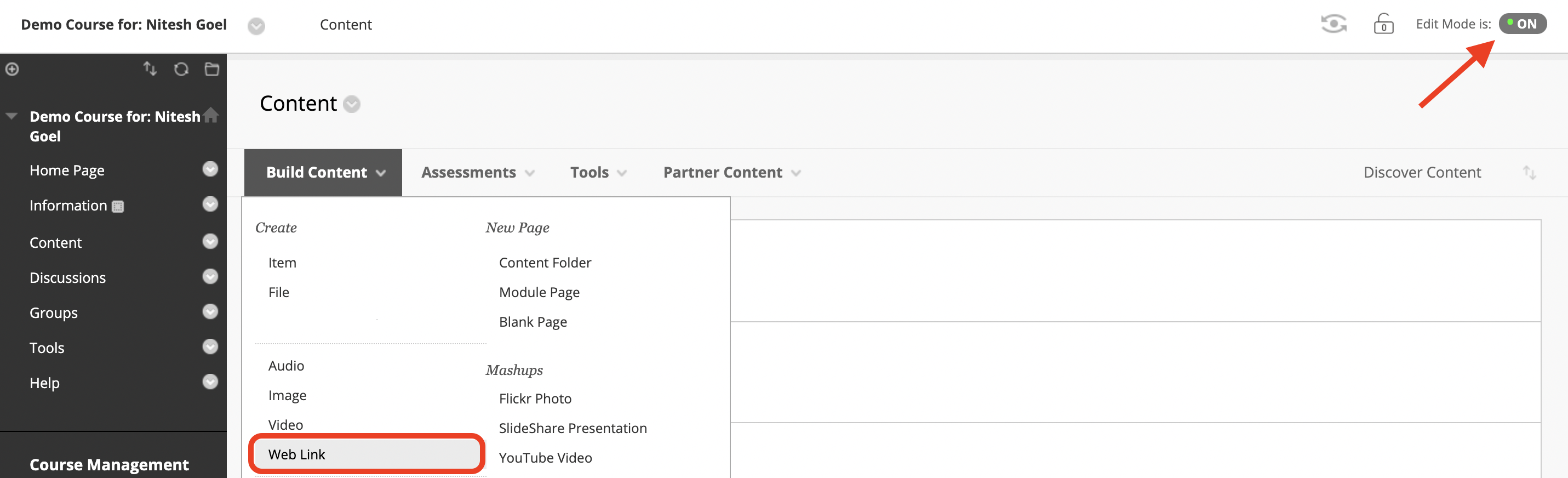Open Help in course menu
This screenshot has width=1568, height=478.
pyautogui.click(x=44, y=383)
